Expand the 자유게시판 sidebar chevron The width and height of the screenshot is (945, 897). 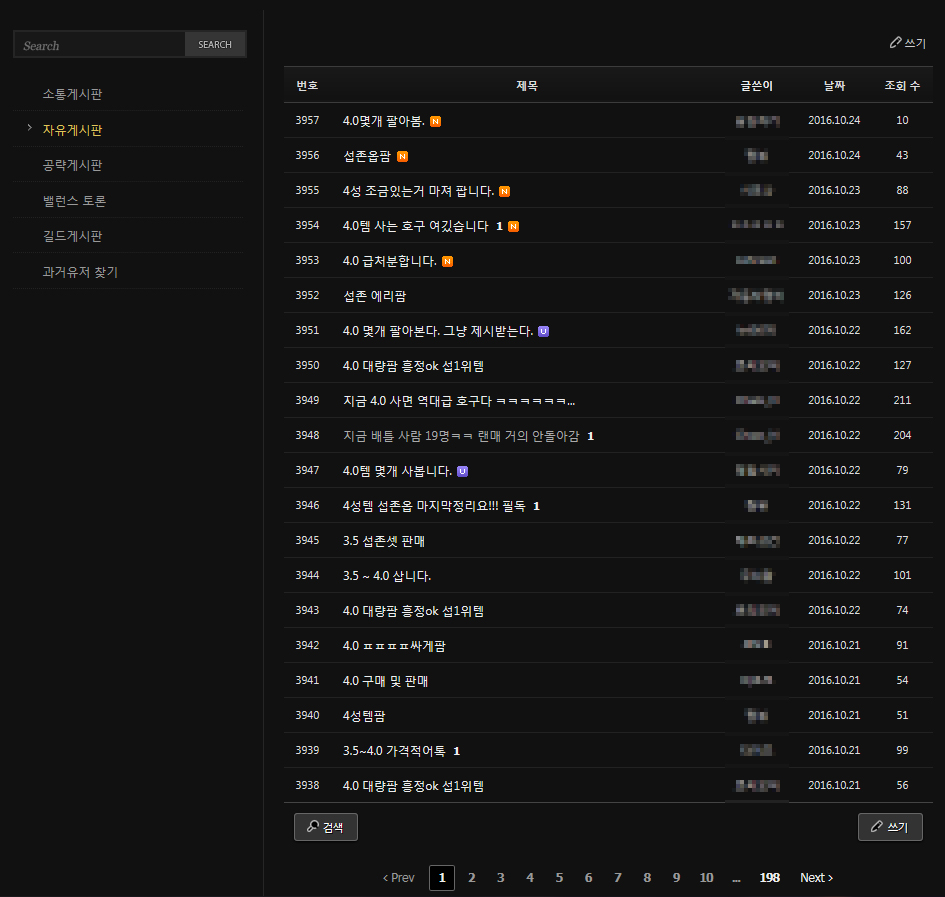point(30,129)
